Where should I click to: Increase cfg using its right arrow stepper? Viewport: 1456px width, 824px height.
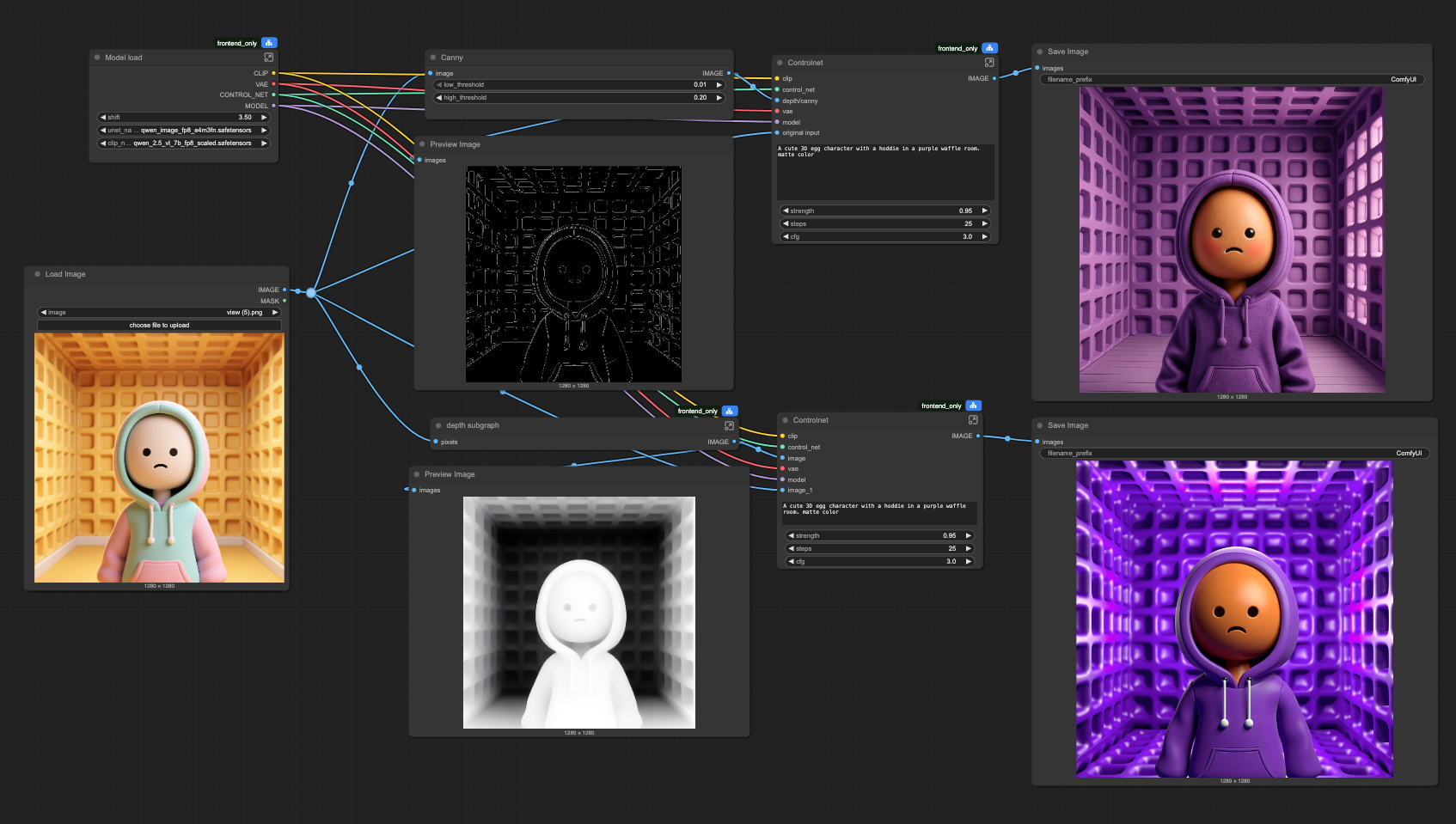tap(984, 236)
